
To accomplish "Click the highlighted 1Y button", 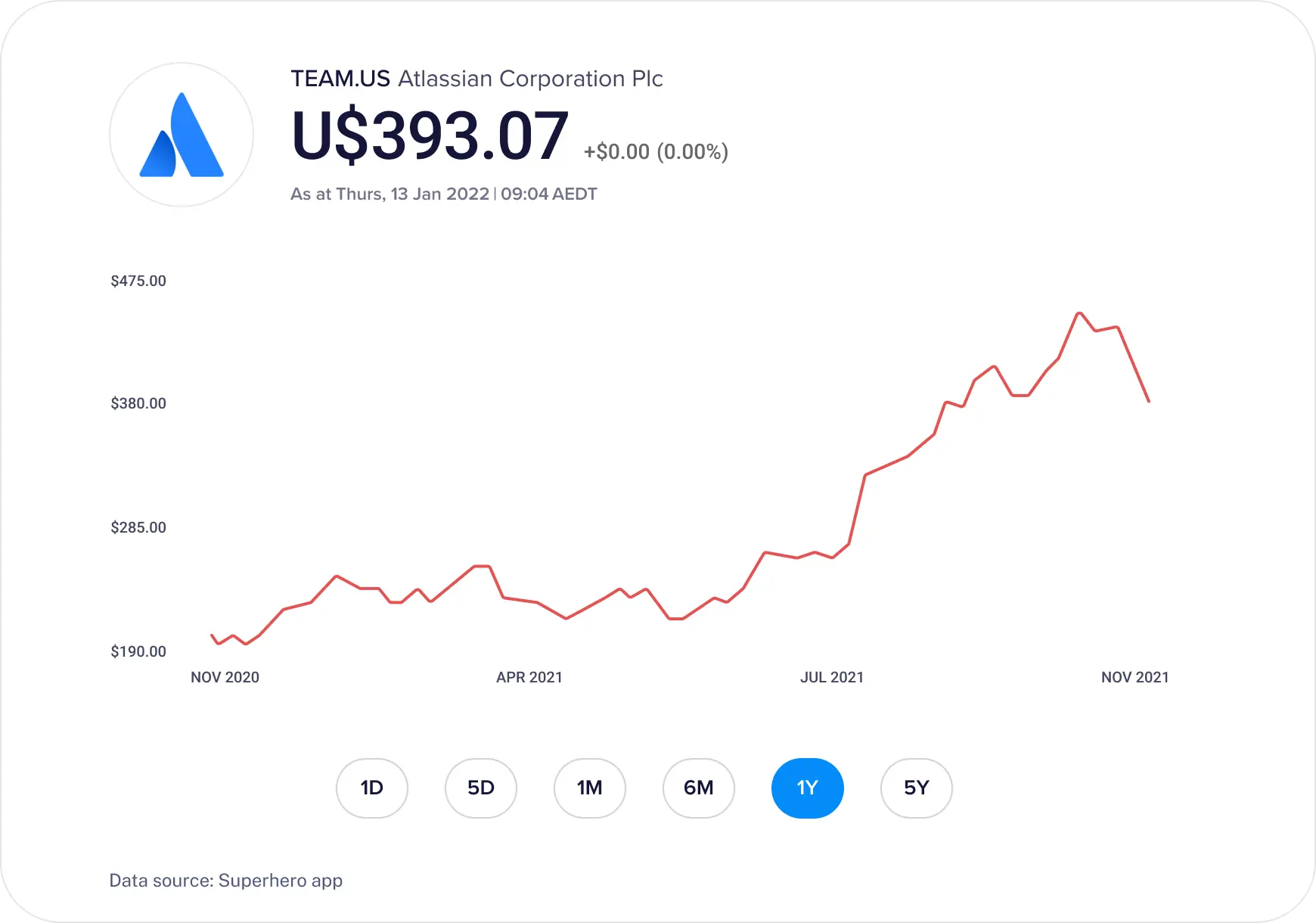I will pos(807,788).
